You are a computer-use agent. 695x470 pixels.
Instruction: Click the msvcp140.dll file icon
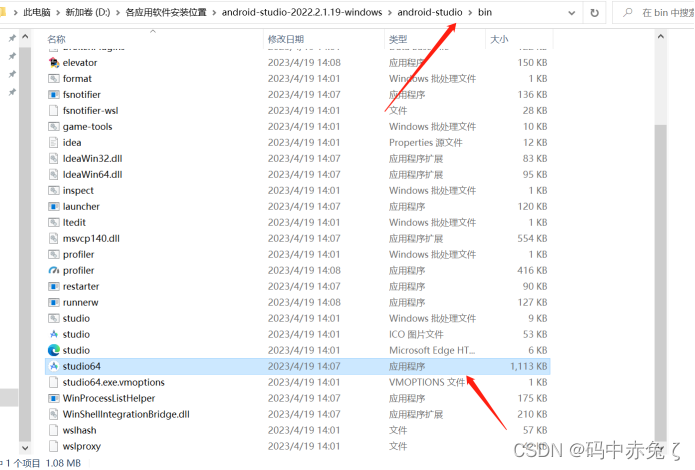coord(54,238)
